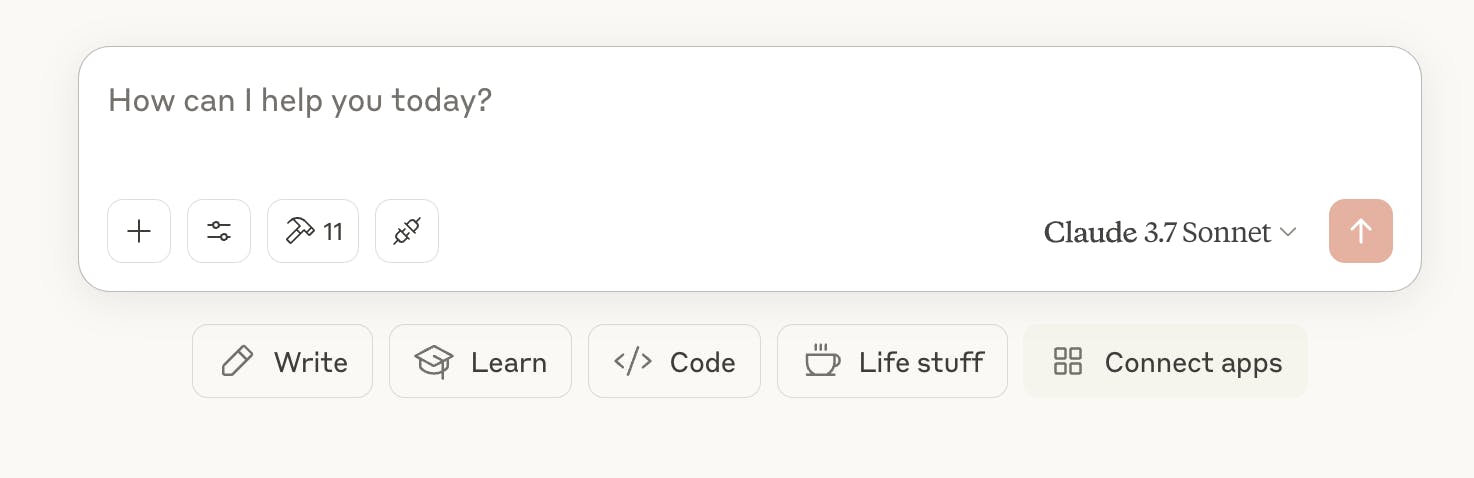Select the Write suggestion chip
The height and width of the screenshot is (478, 1474).
(x=282, y=361)
